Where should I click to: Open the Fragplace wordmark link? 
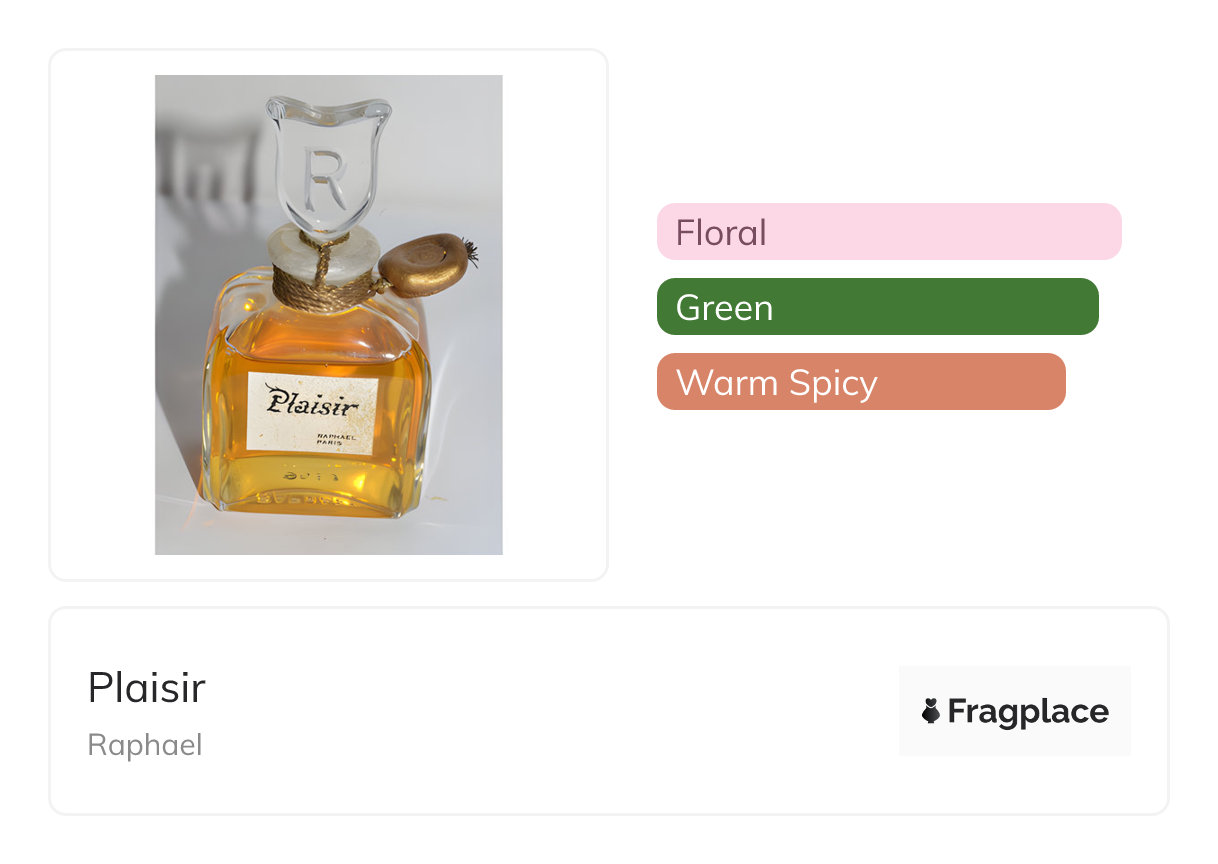[1028, 711]
